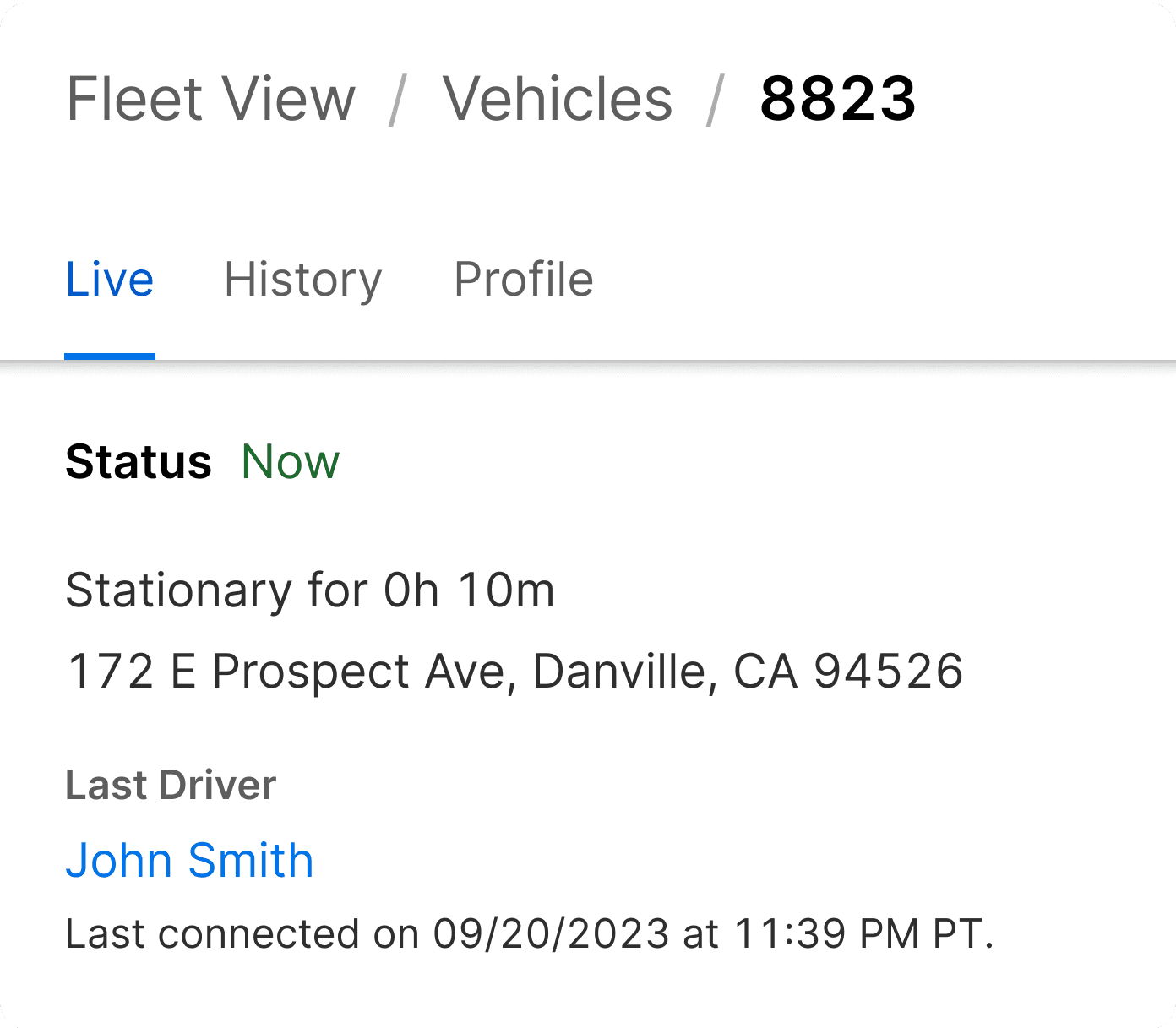This screenshot has width=1176, height=1028.
Task: Select the Profile tab
Action: tap(524, 280)
